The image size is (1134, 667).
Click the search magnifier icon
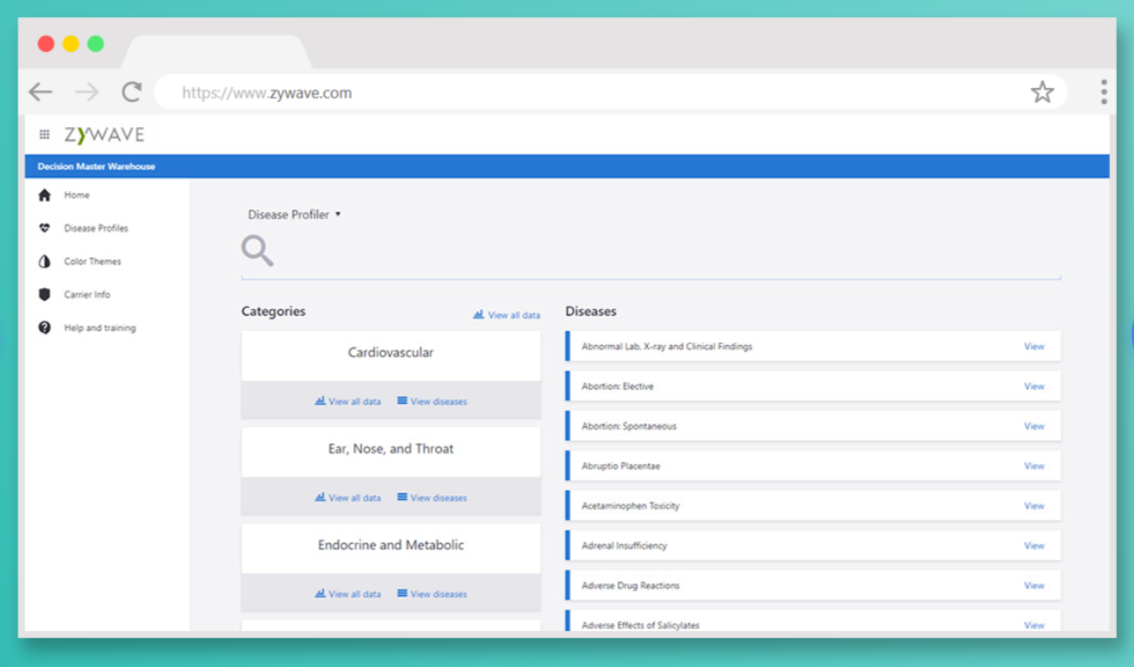256,250
